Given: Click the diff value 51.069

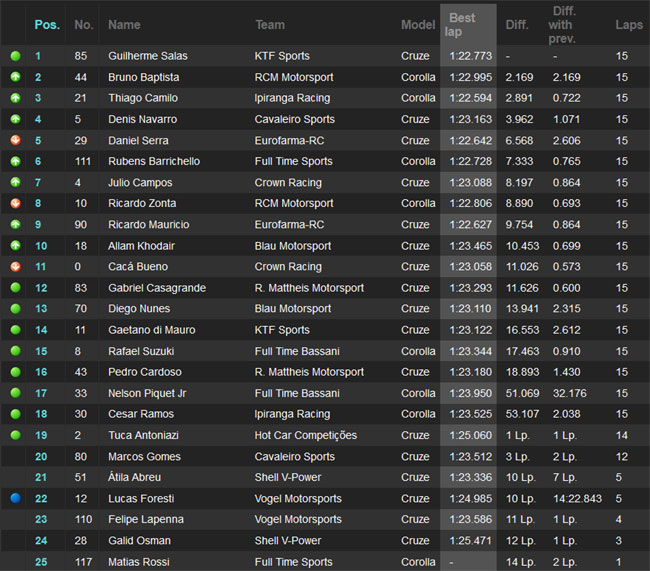Looking at the screenshot, I should [x=522, y=393].
